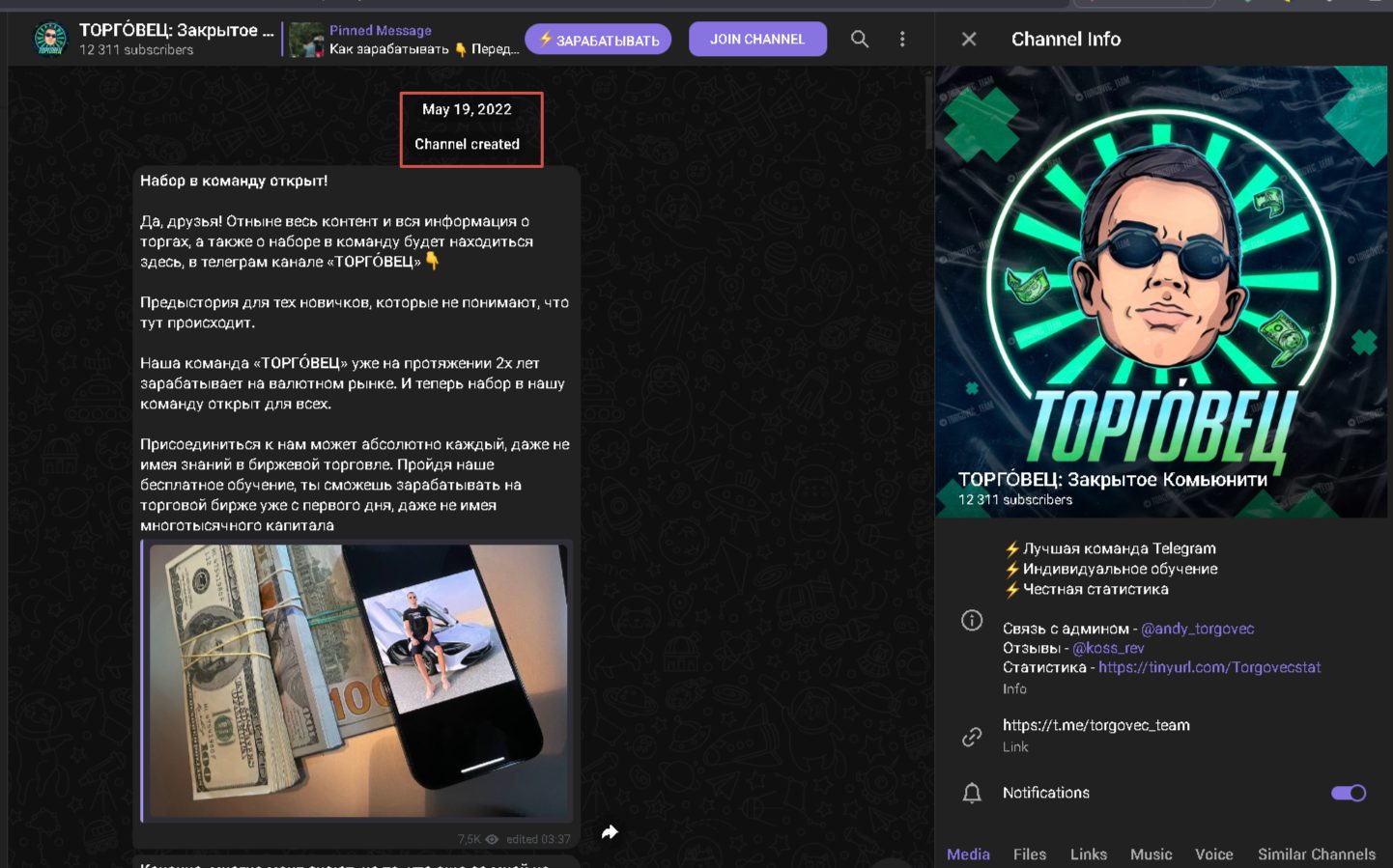Open the large channel profile picture
Screen dimensions: 1393x868
[1161, 292]
